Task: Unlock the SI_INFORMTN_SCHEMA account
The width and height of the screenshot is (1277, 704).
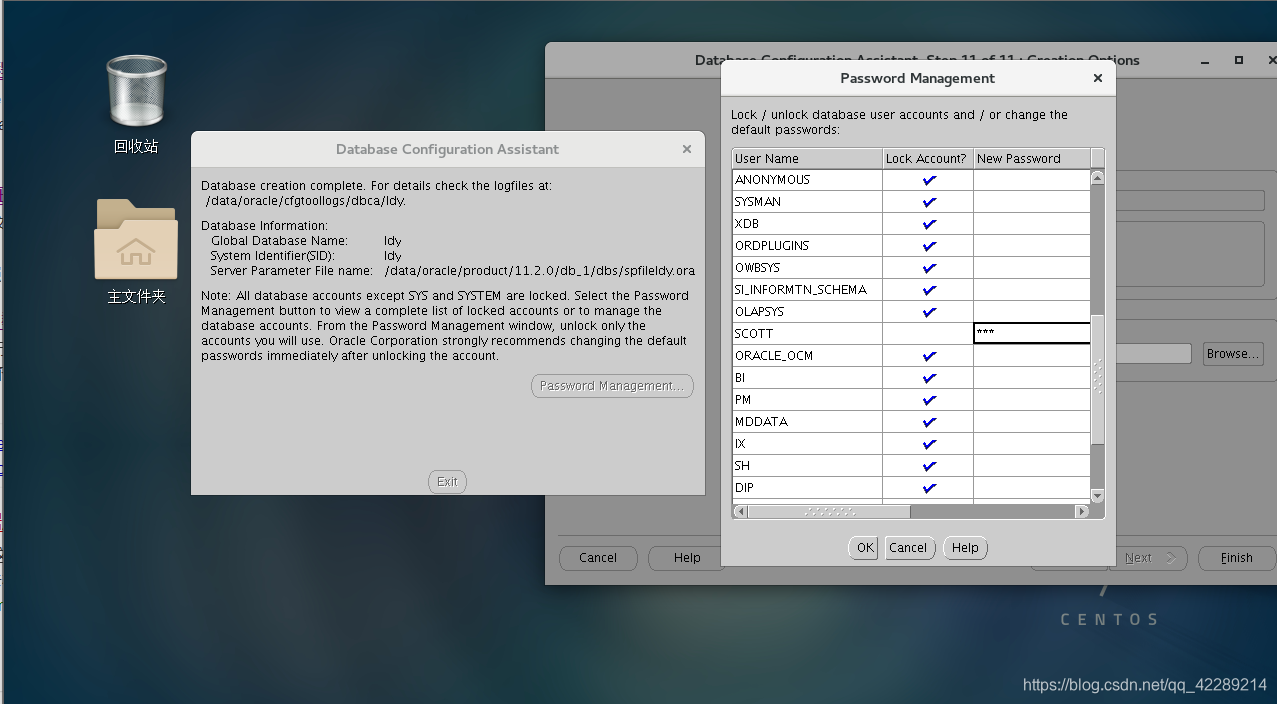Action: coord(927,289)
